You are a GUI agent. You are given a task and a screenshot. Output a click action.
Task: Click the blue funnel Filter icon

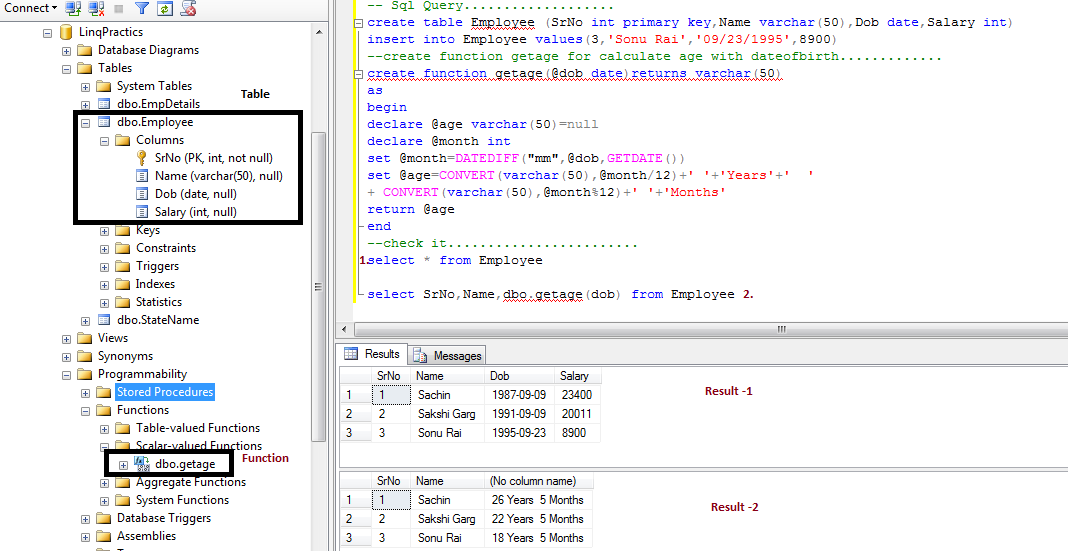point(142,8)
